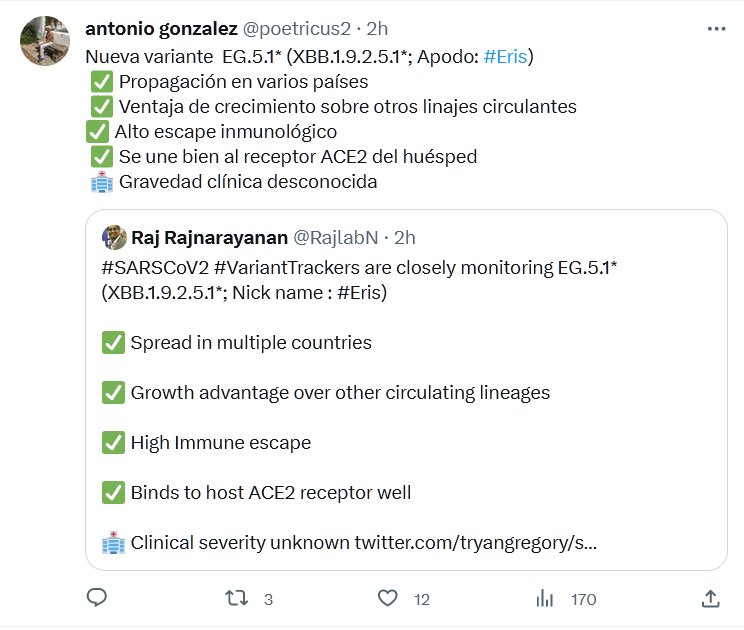Click check mark beside 'Spread in multiple countries'
744x630 pixels.
click(x=113, y=343)
